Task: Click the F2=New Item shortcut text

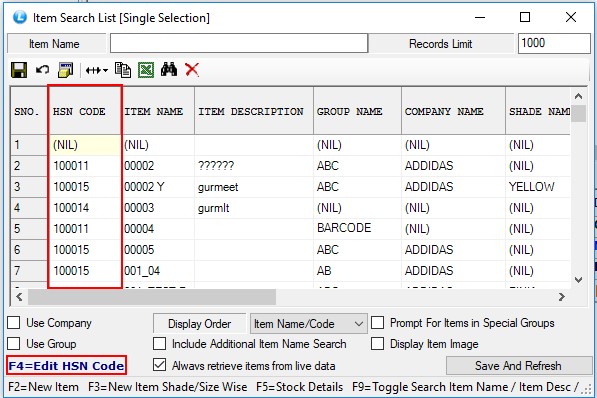Action: pos(43,387)
